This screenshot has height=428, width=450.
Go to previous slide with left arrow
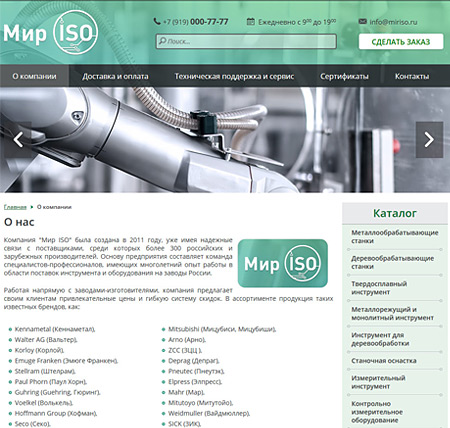pyautogui.click(x=18, y=140)
